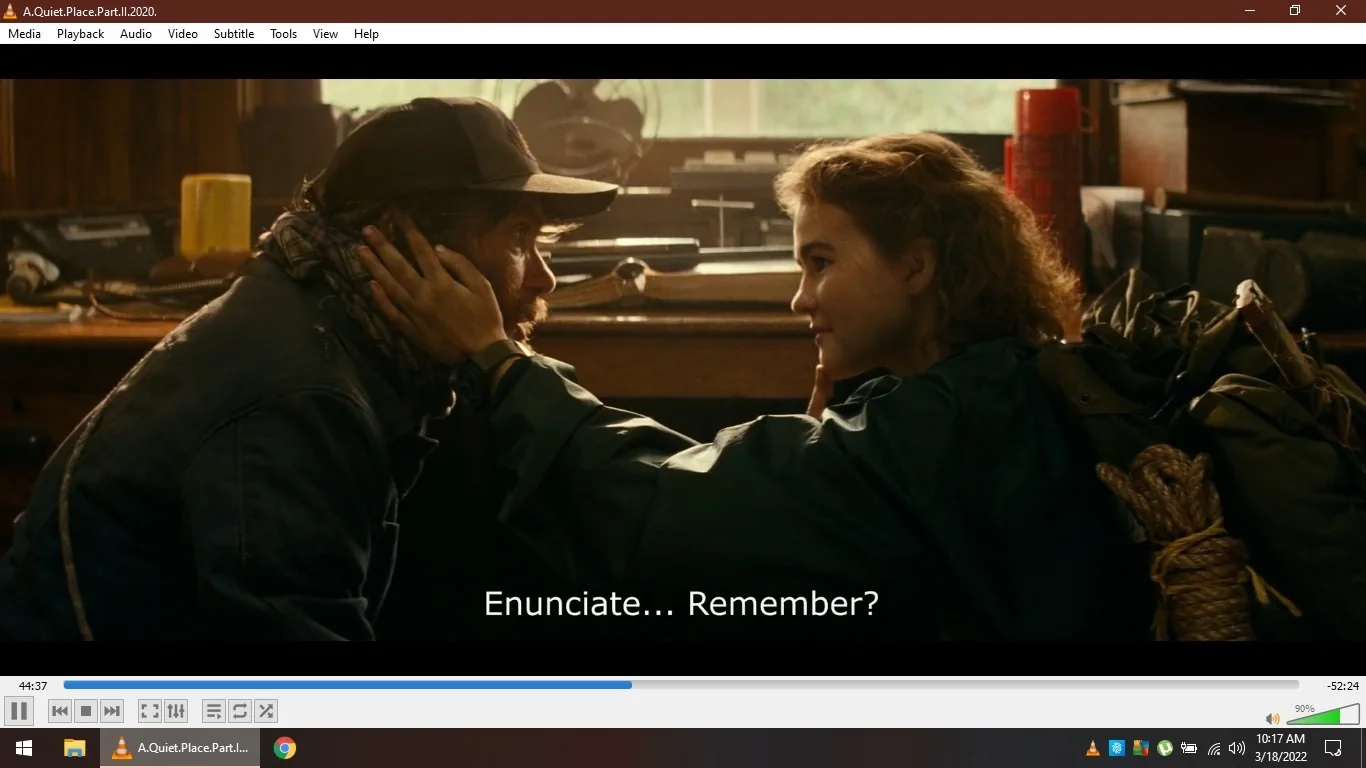
Task: Open the Windows Start menu
Action: tap(24, 748)
